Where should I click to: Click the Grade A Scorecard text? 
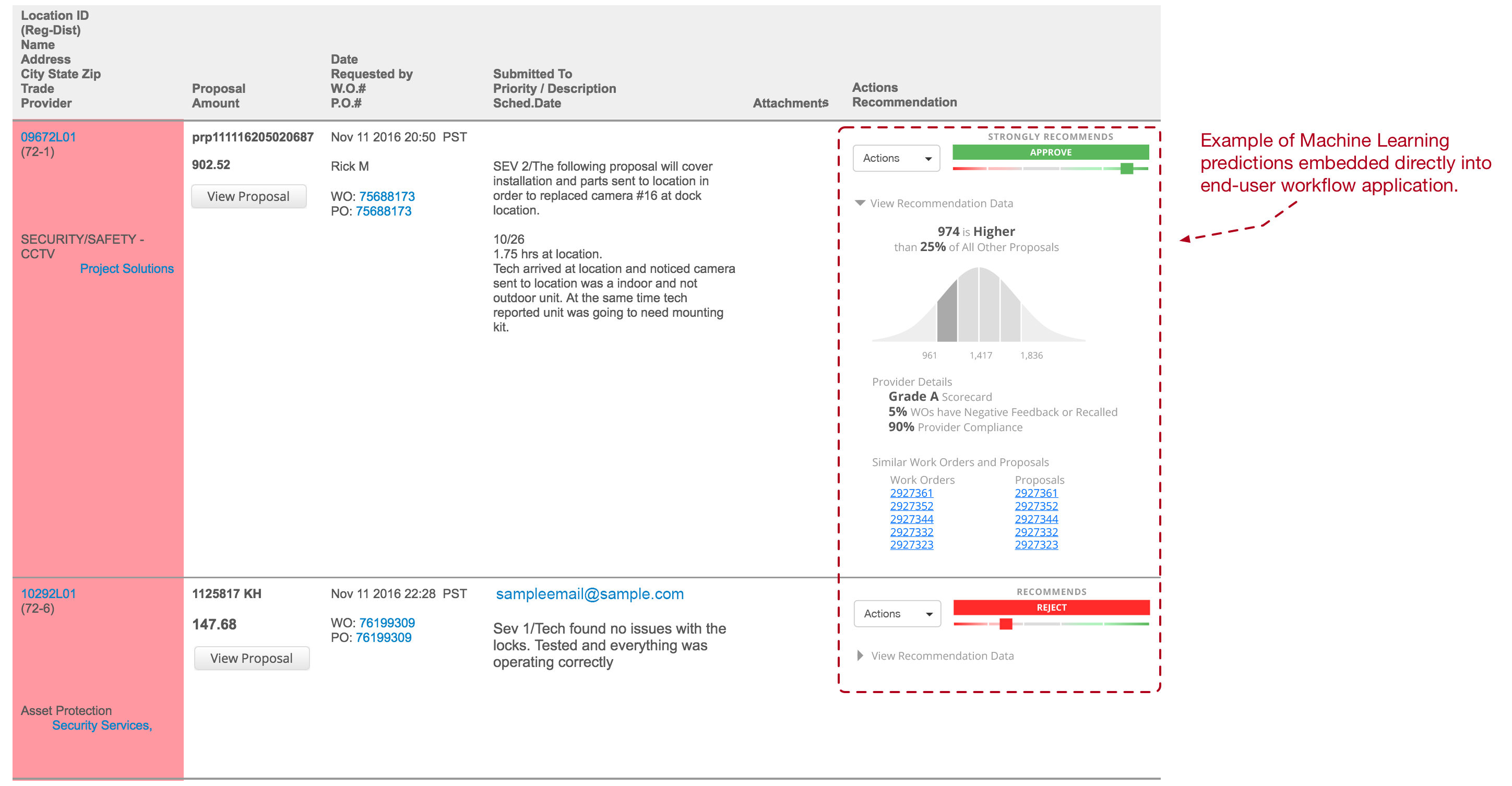[x=940, y=397]
